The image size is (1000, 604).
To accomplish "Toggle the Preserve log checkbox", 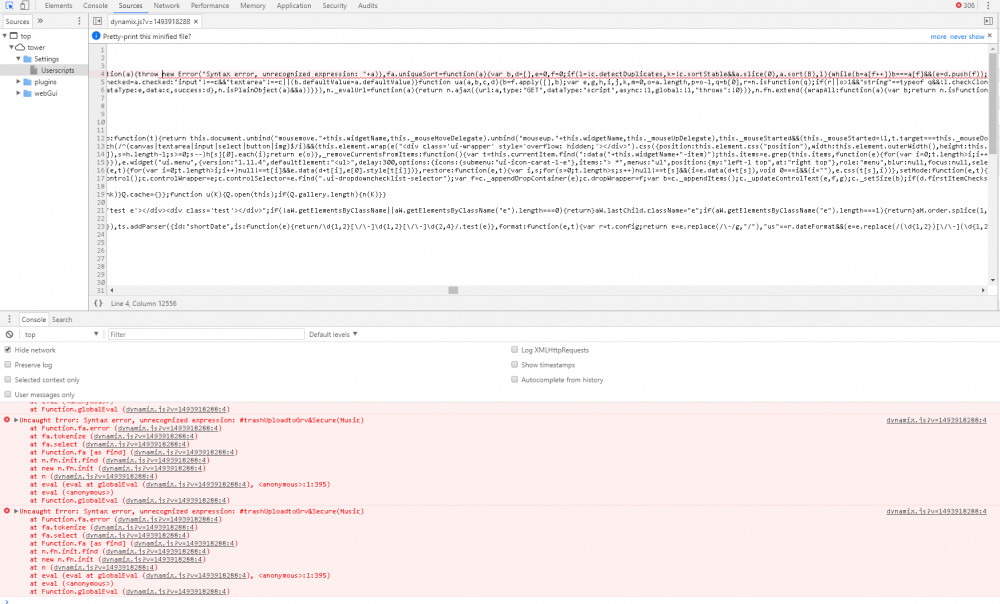I will (x=8, y=365).
